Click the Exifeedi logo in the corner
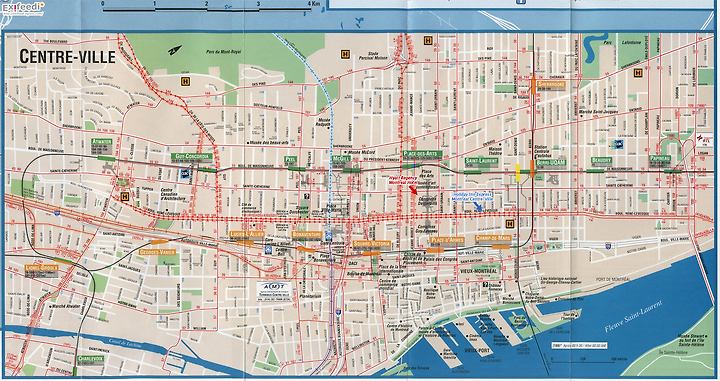 (x=23, y=8)
